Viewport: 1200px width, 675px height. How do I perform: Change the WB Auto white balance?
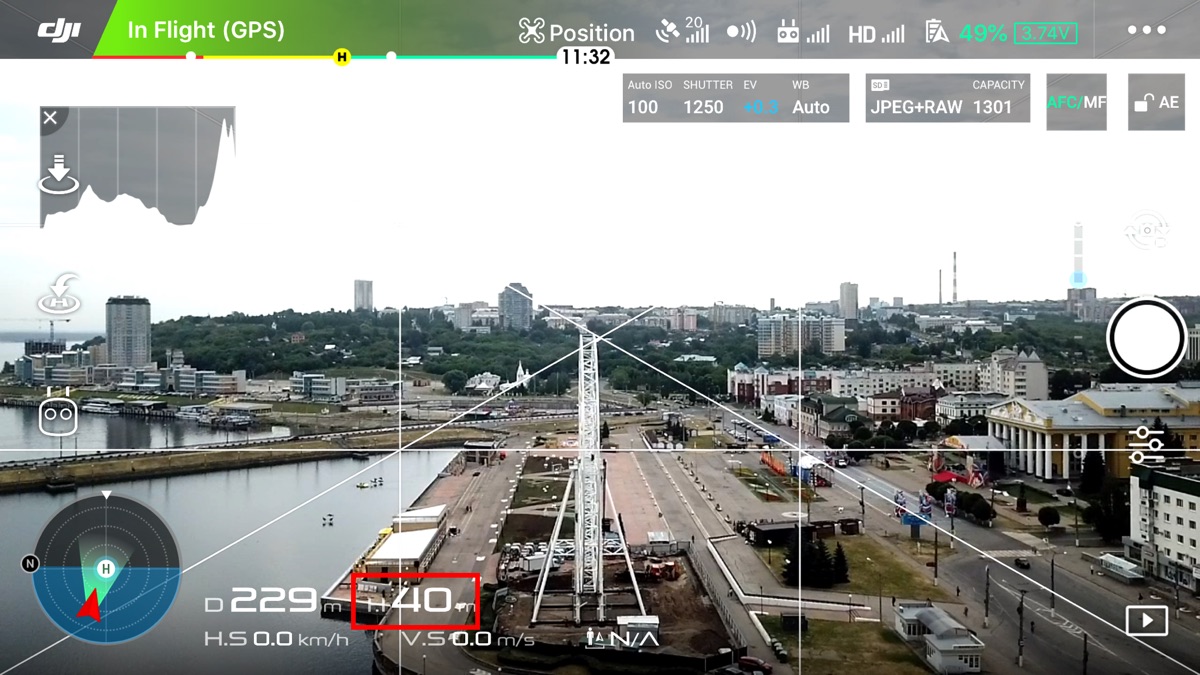pos(811,98)
